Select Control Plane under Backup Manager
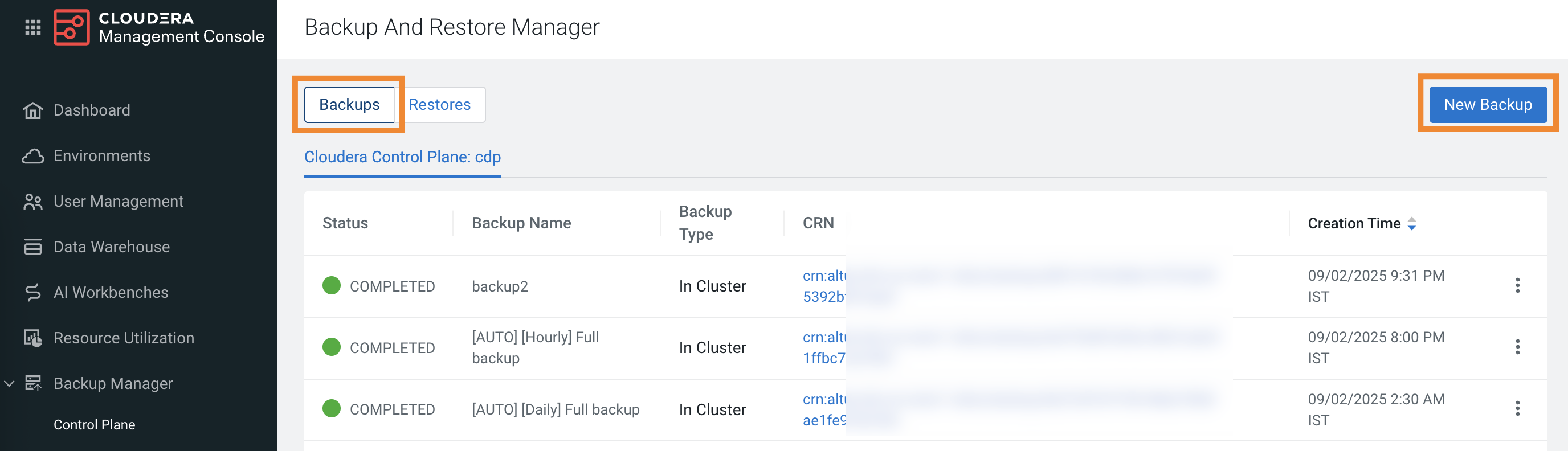 point(95,425)
